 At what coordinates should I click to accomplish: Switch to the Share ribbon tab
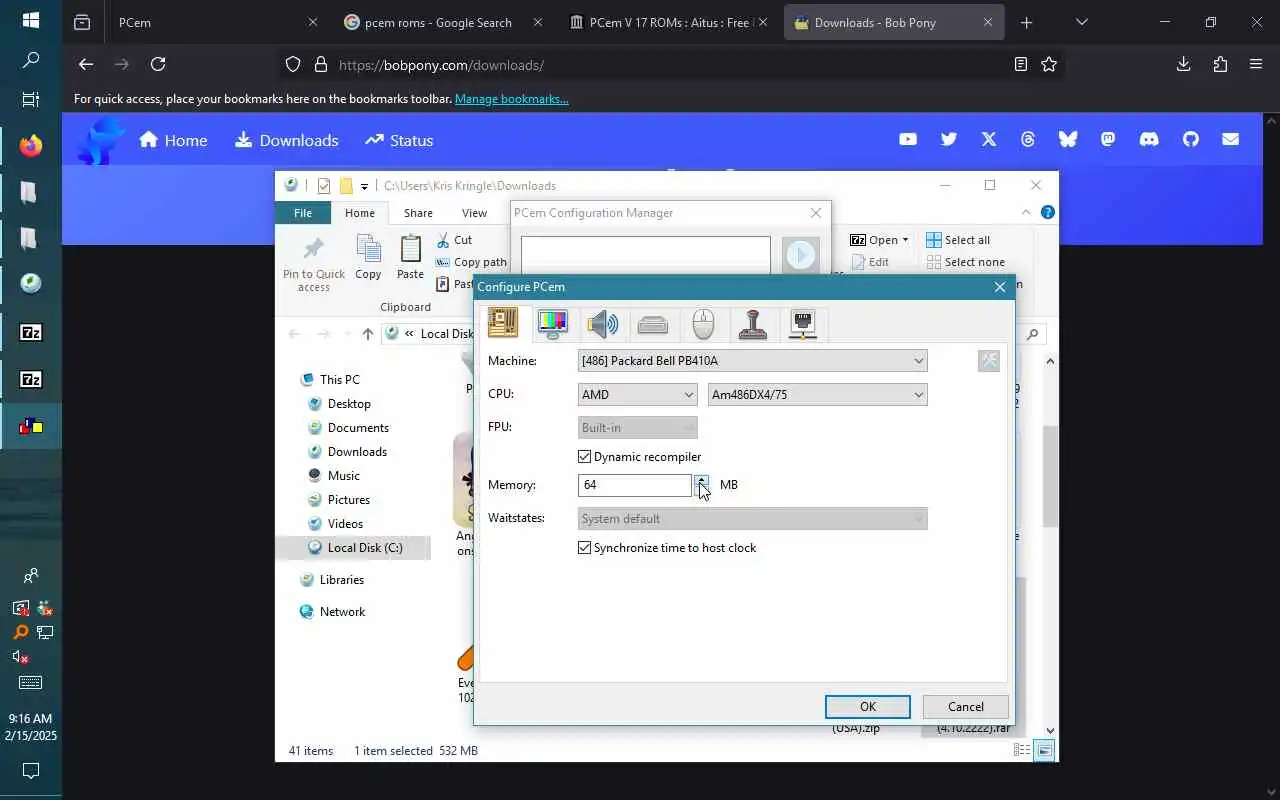tap(418, 213)
